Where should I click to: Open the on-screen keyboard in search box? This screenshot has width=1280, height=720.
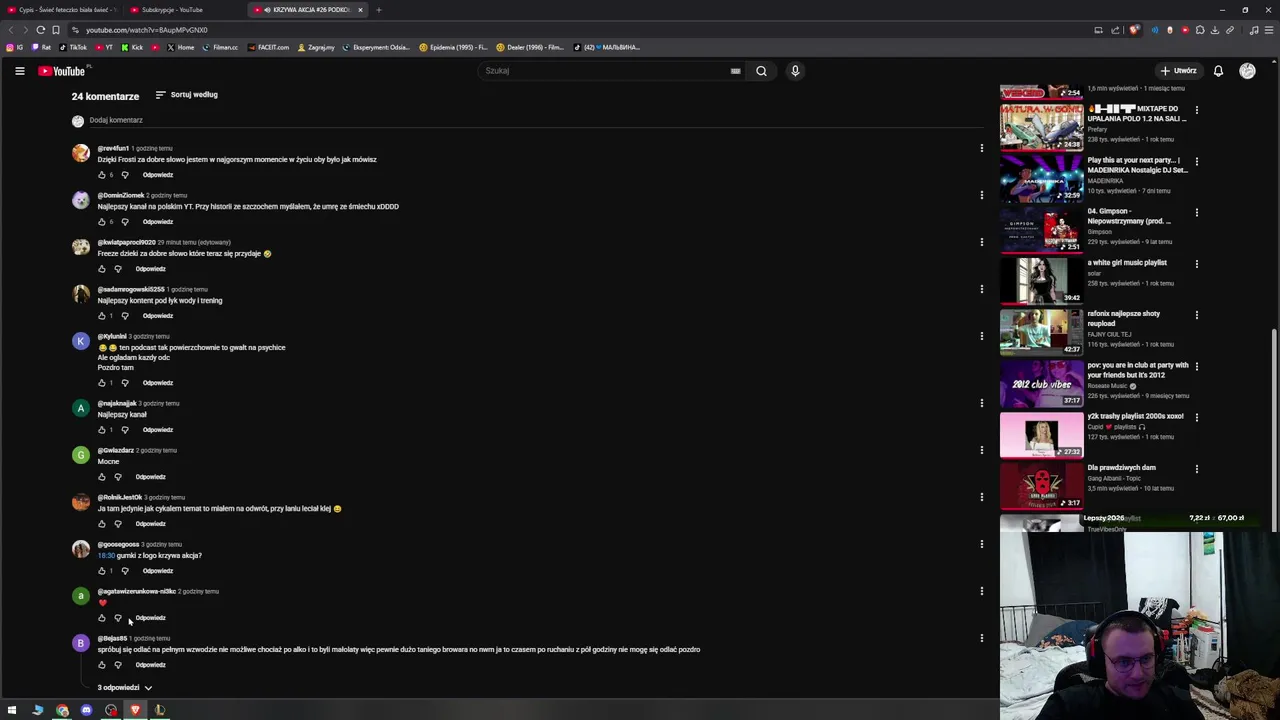click(x=735, y=71)
